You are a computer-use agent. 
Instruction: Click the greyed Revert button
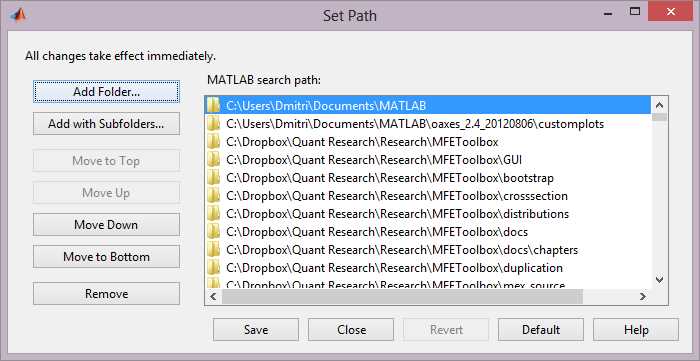pyautogui.click(x=446, y=330)
